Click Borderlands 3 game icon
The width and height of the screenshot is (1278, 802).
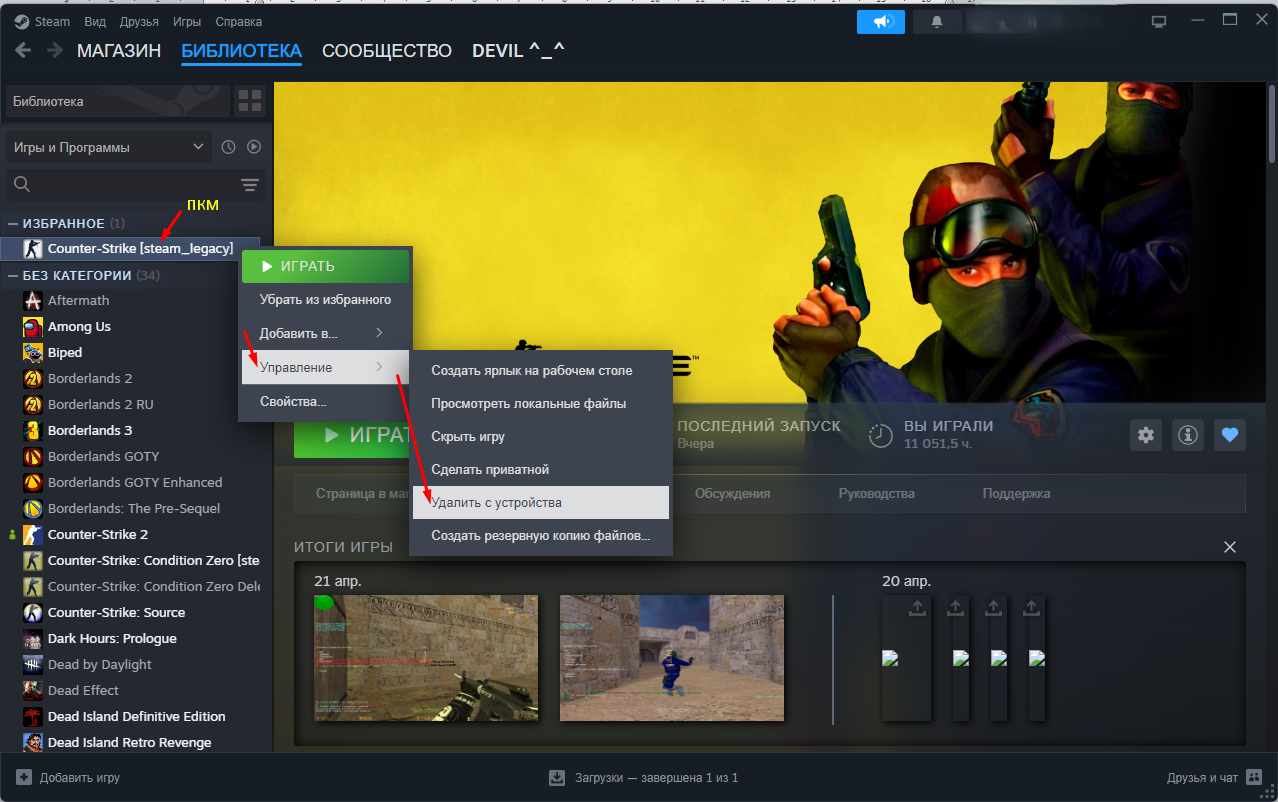click(x=33, y=430)
